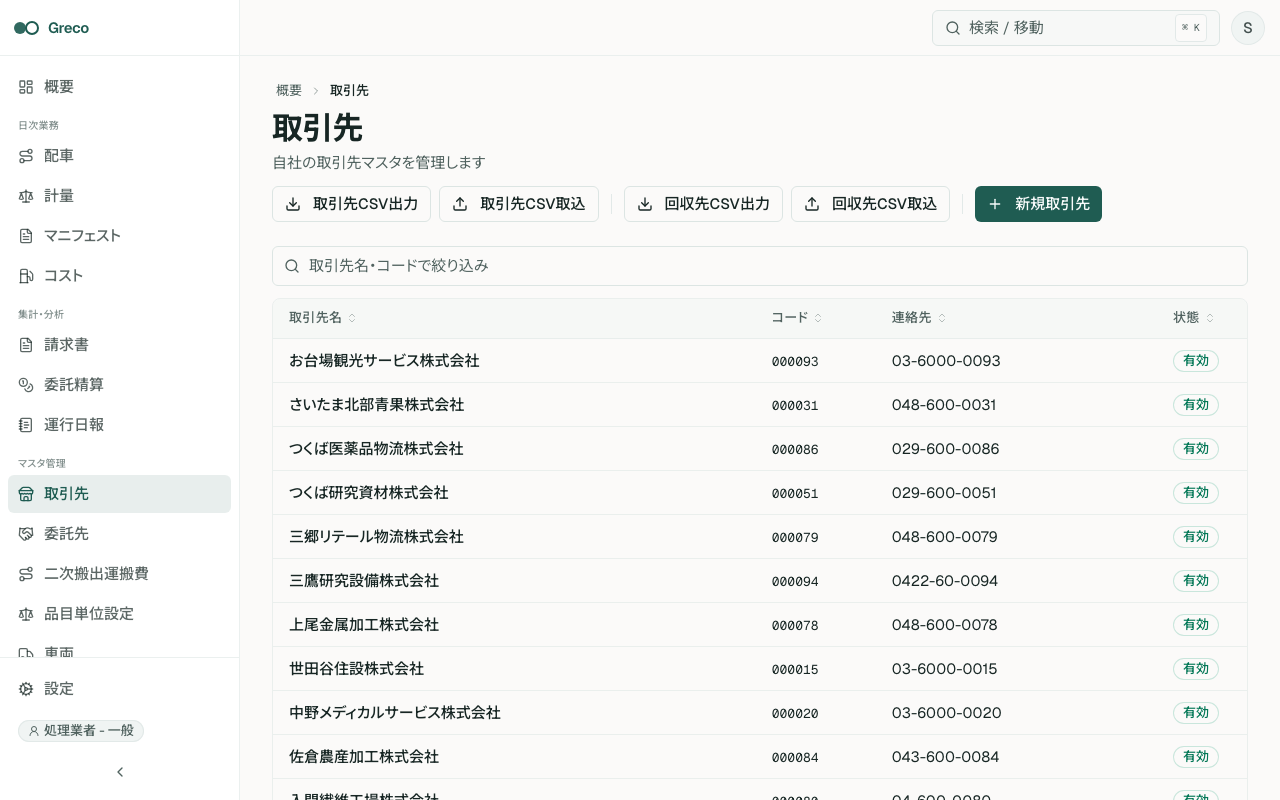Open 配車 dispatch via its icon

pyautogui.click(x=26, y=156)
